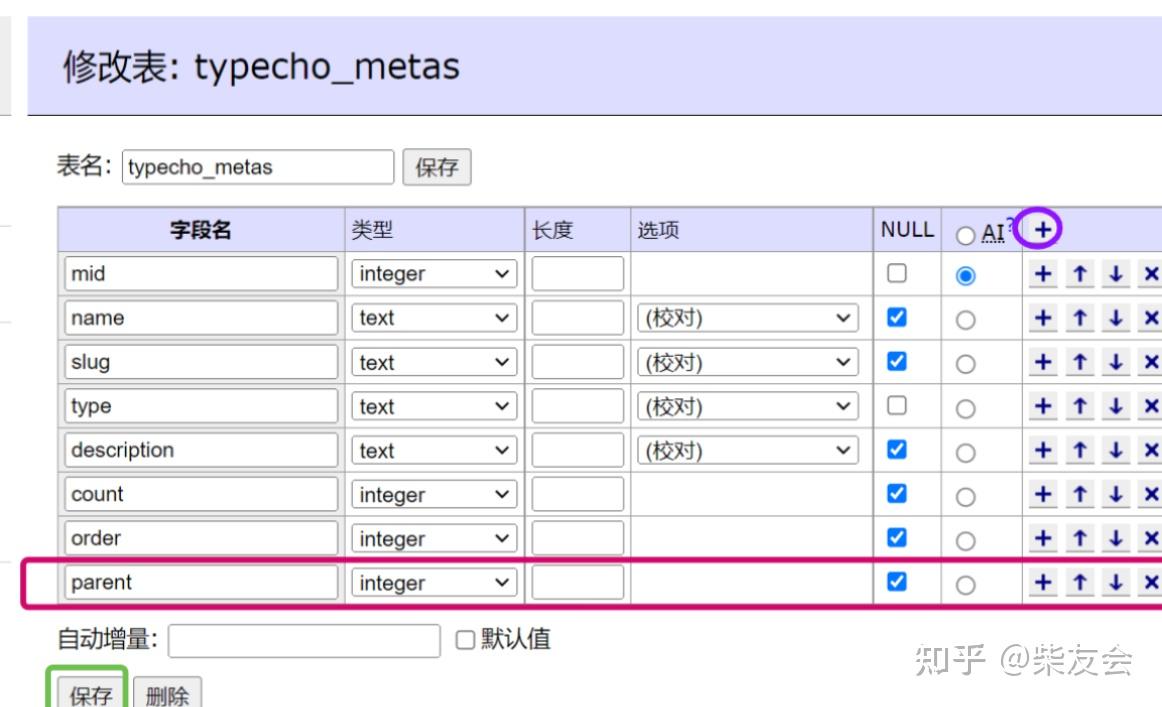Image resolution: width=1162 pixels, height=707 pixels.
Task: Insert a column after the count row
Action: [x=1043, y=493]
